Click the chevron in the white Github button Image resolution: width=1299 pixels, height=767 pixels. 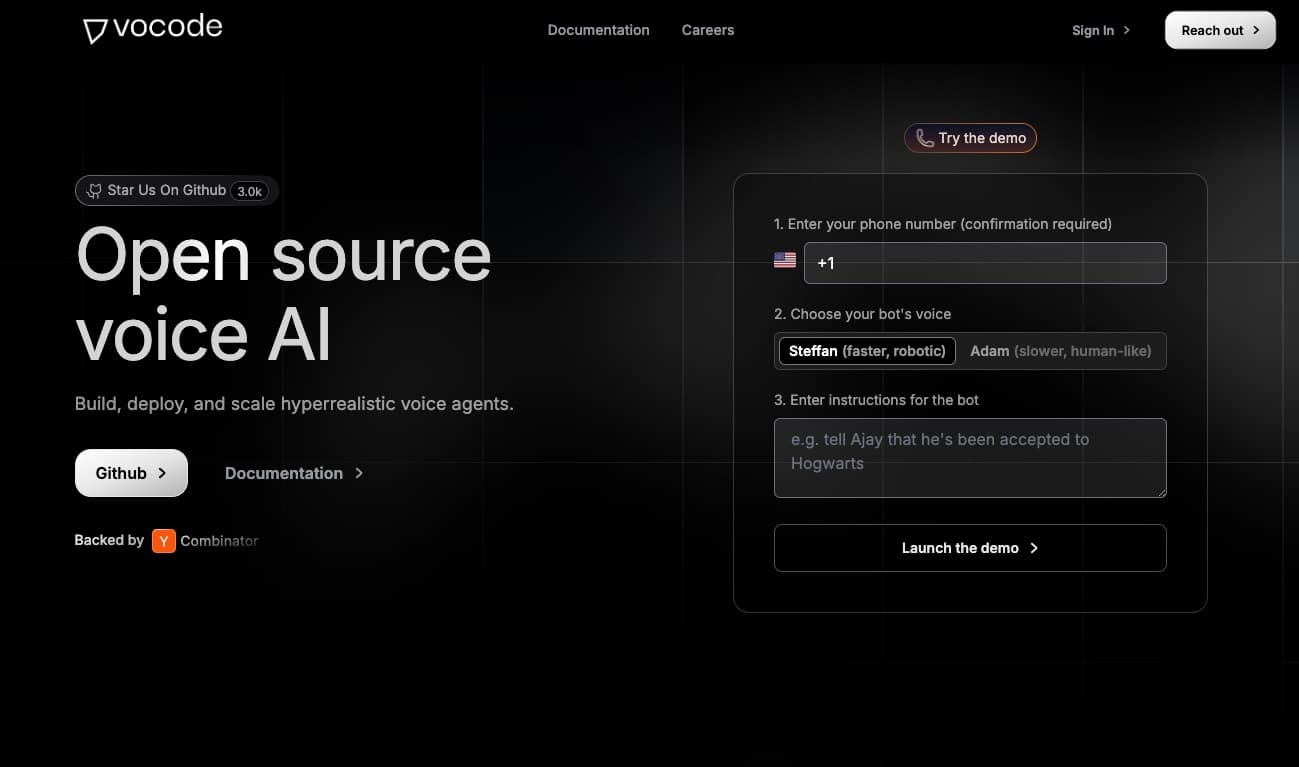[x=162, y=473]
